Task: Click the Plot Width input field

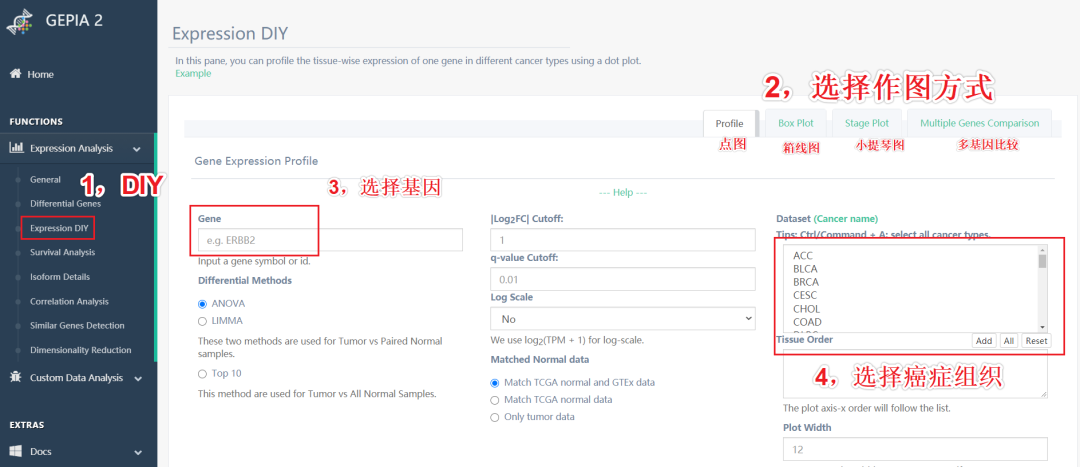Action: tap(915, 449)
